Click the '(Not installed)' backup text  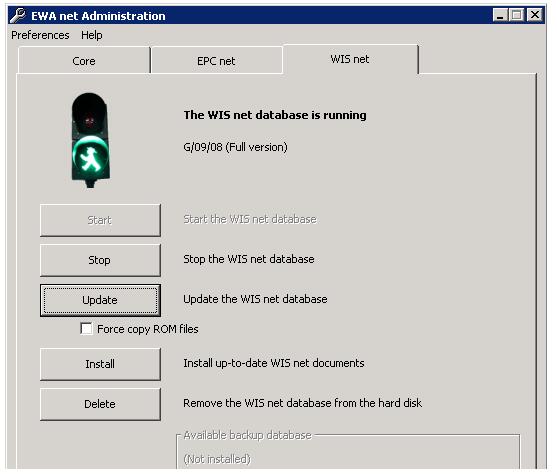[x=217, y=459]
